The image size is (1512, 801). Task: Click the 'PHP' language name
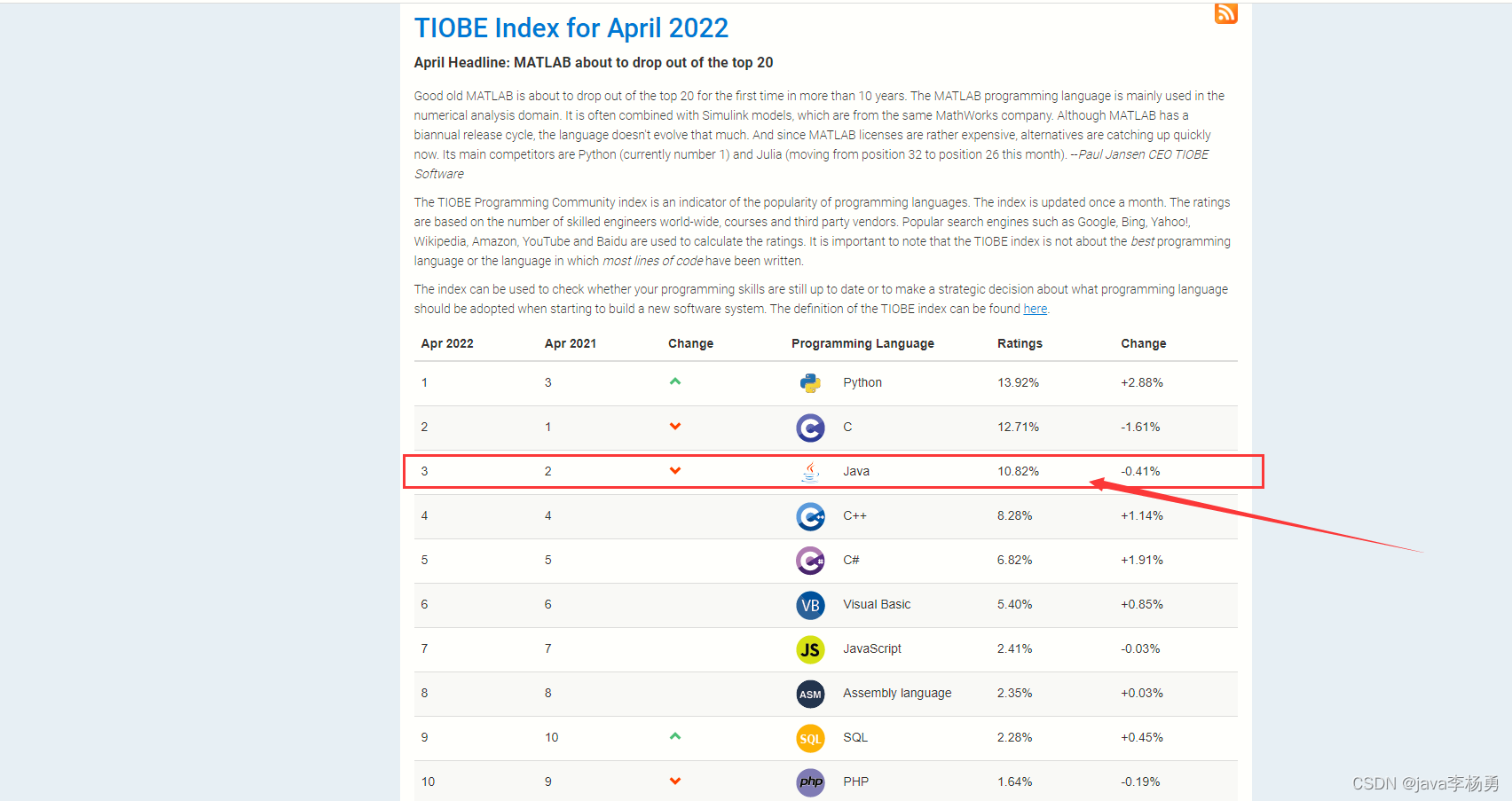click(x=855, y=781)
